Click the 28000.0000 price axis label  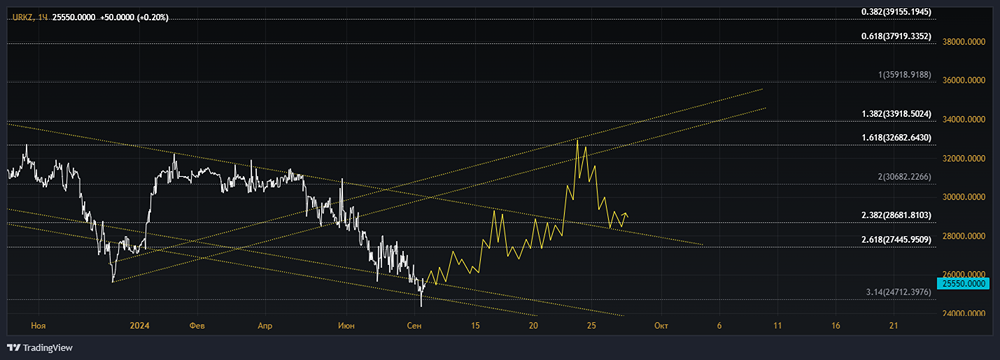point(964,236)
